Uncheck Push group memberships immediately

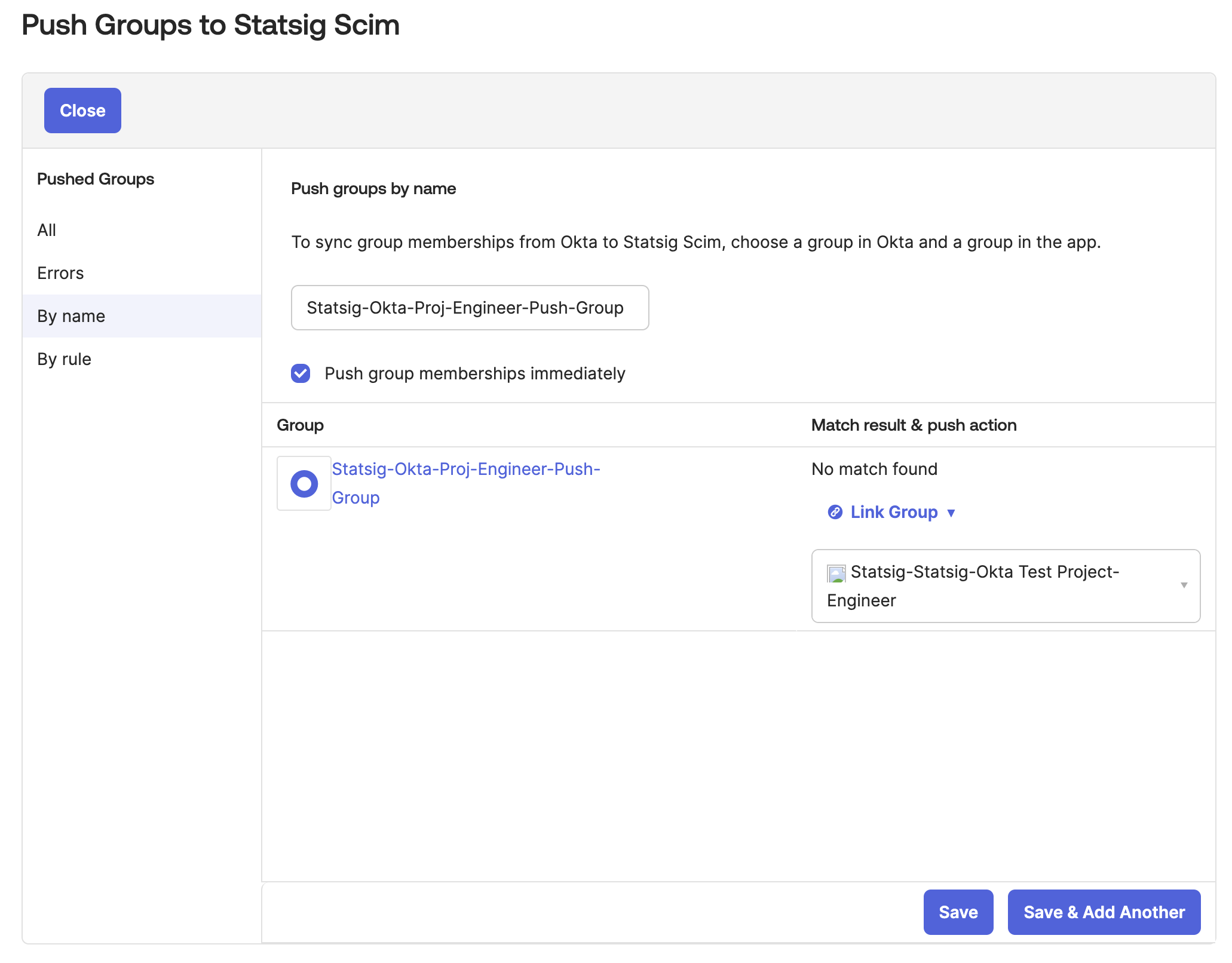pyautogui.click(x=301, y=373)
